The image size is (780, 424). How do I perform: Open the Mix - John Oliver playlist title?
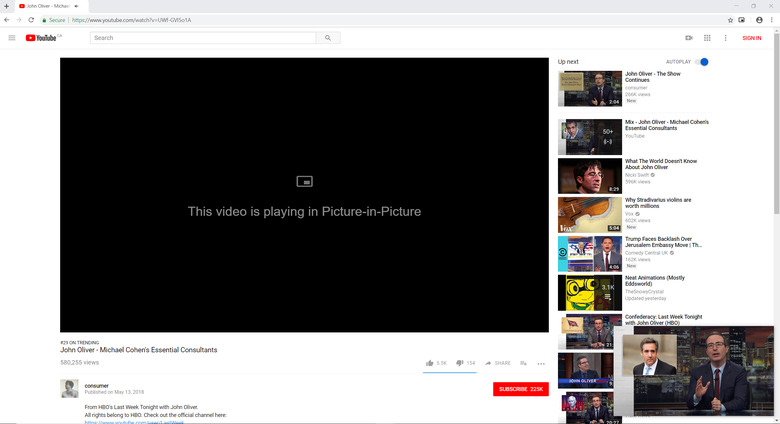point(667,125)
